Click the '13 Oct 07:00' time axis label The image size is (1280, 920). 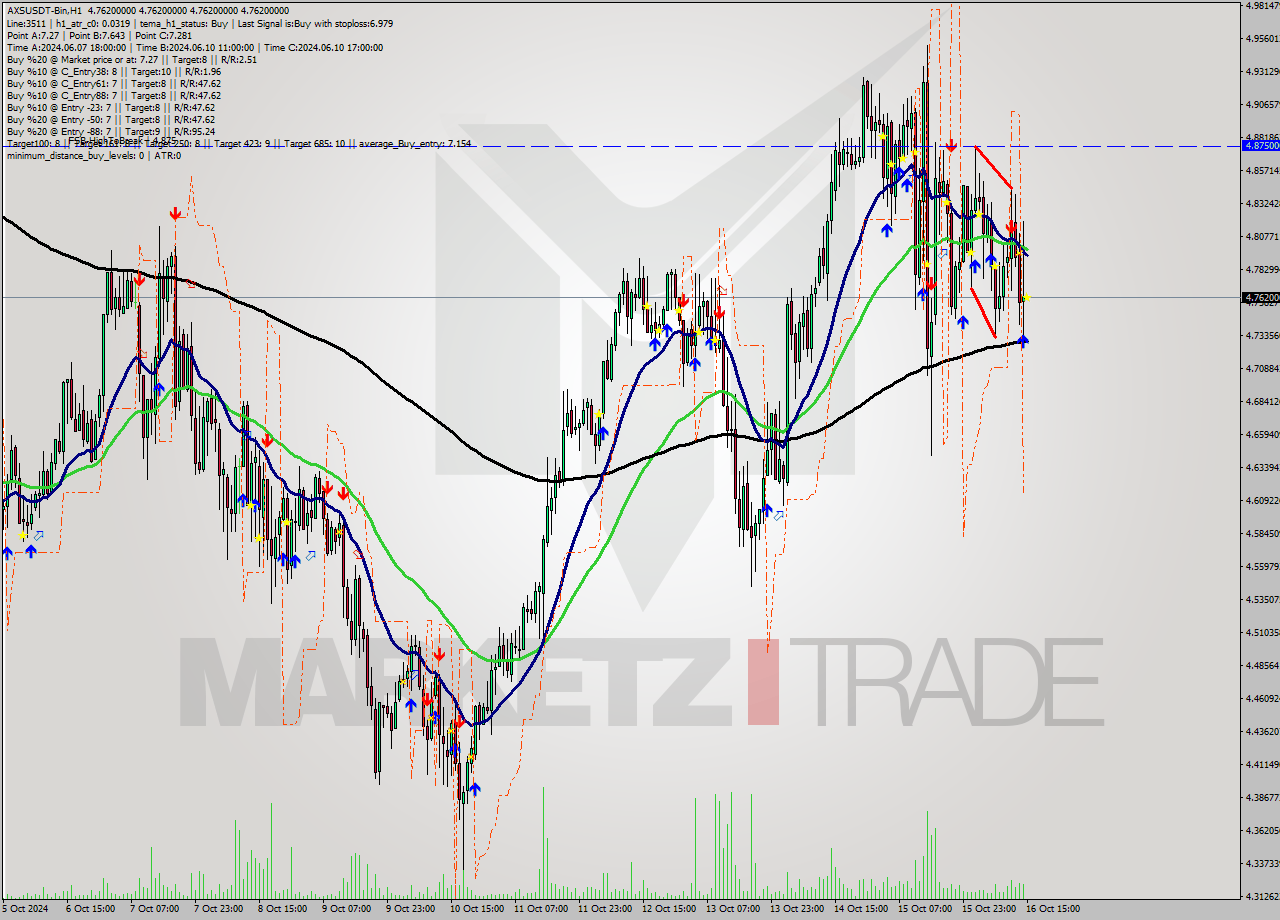pos(732,909)
